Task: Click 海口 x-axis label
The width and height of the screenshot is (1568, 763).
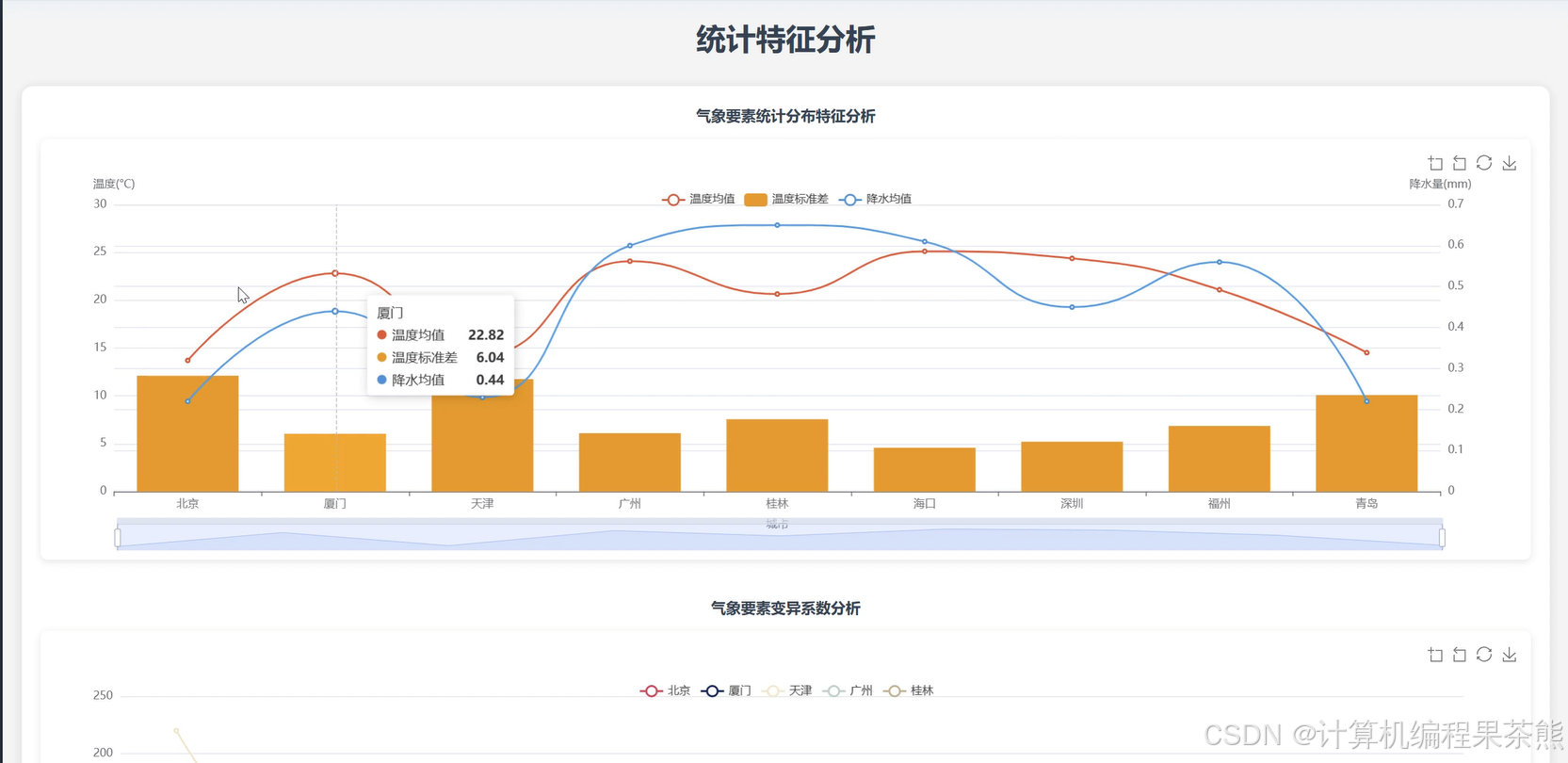Action: pos(925,503)
